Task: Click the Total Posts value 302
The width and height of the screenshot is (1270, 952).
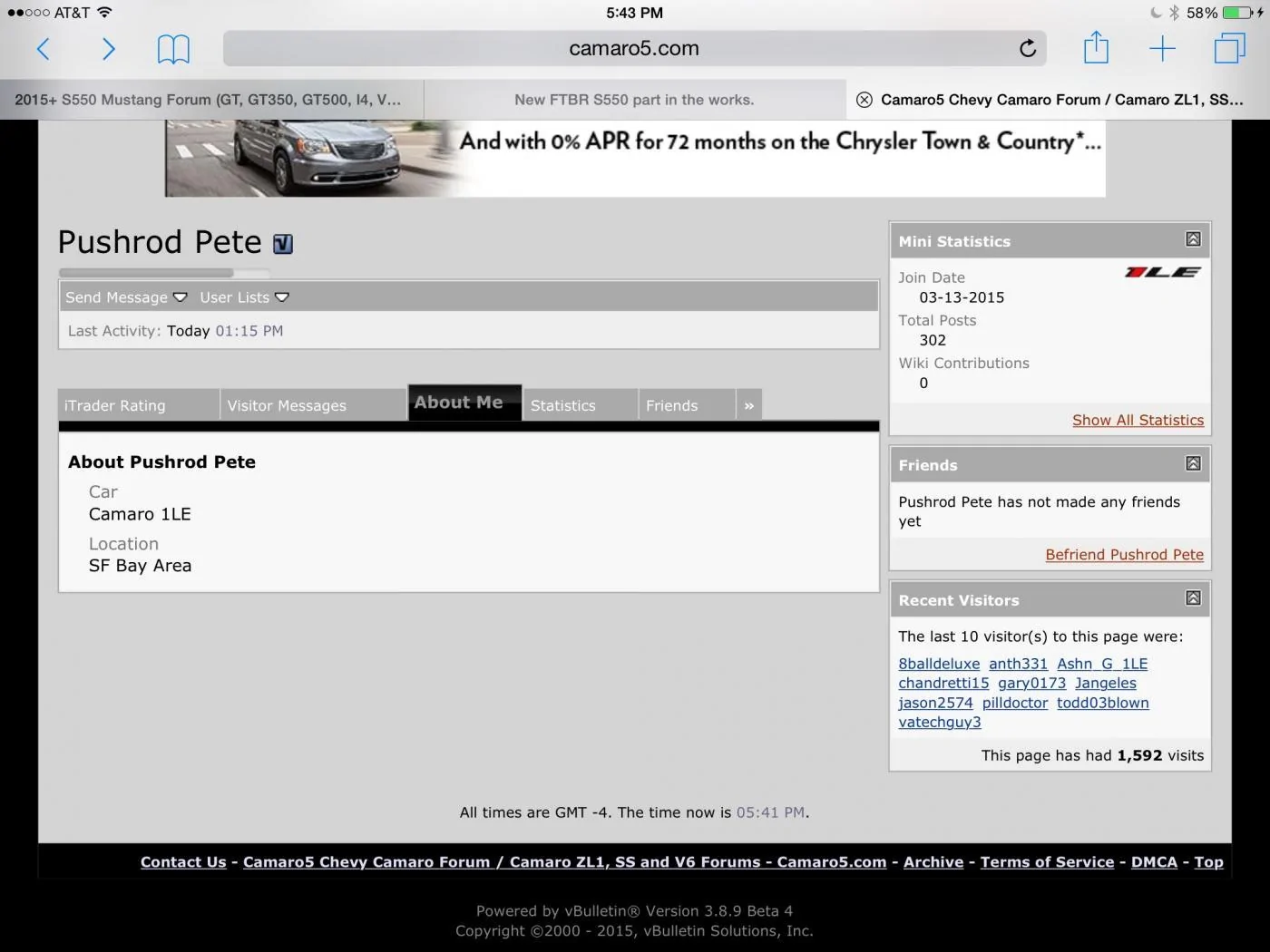Action: click(933, 340)
